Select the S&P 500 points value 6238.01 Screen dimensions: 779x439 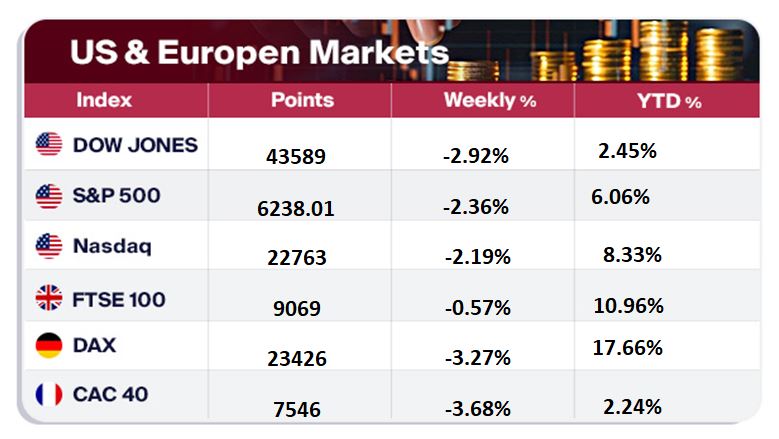click(294, 208)
